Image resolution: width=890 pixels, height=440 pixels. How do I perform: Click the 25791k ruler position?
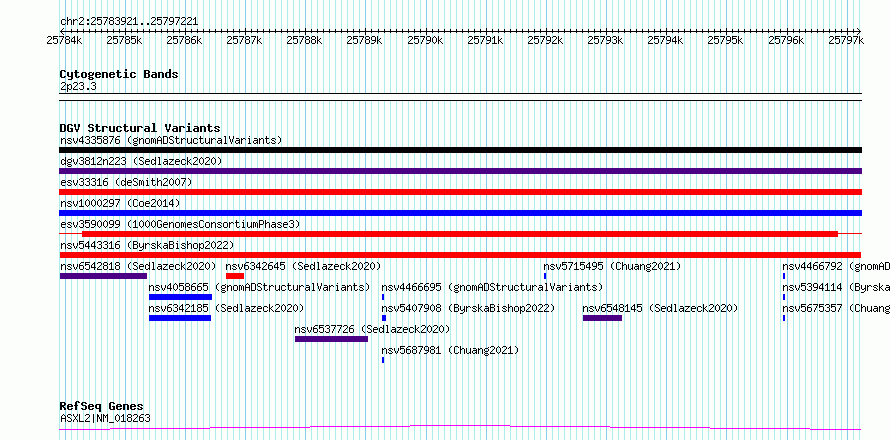click(x=485, y=40)
